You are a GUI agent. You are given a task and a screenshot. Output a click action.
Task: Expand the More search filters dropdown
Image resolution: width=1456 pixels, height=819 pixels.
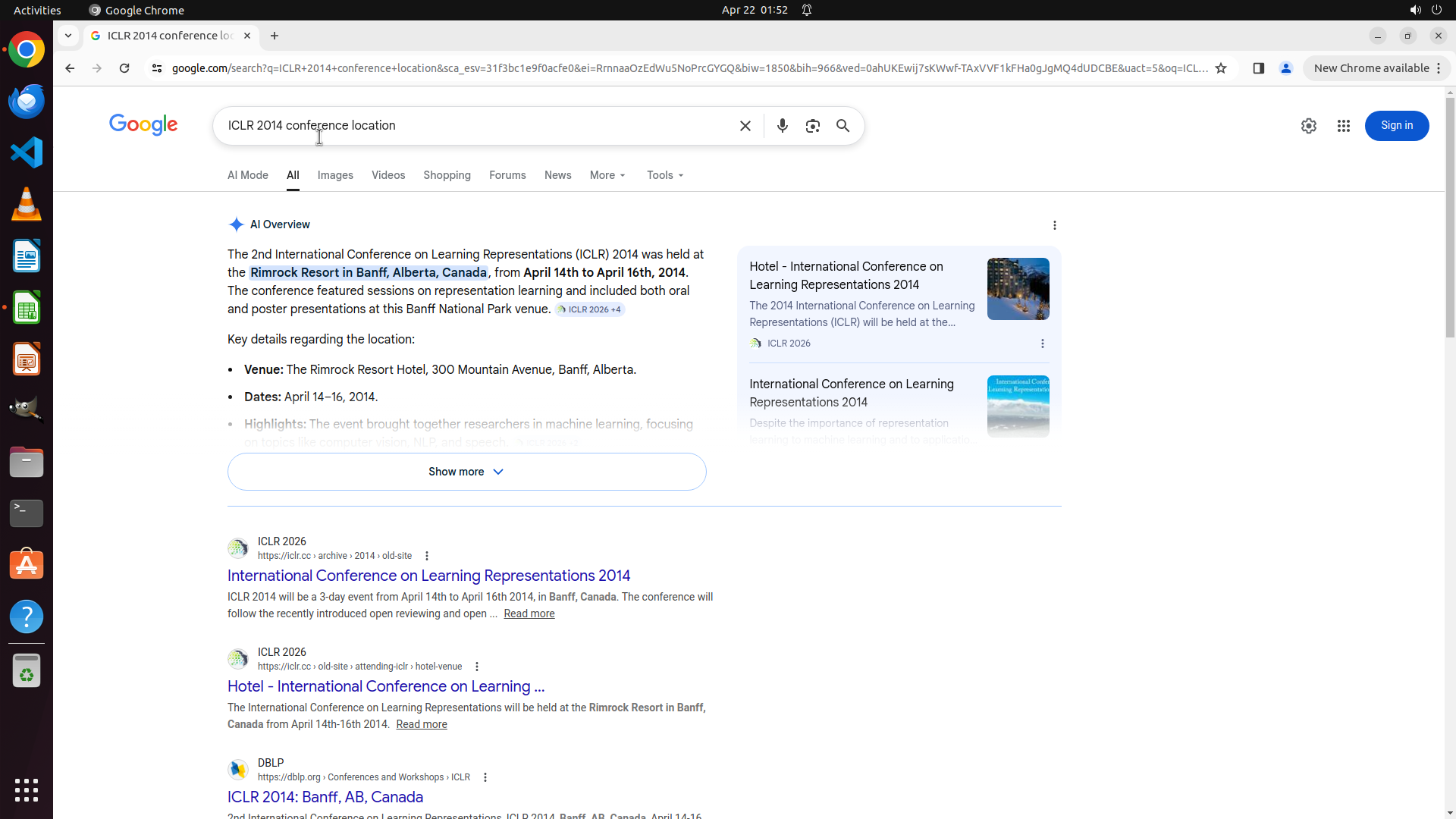tap(607, 175)
